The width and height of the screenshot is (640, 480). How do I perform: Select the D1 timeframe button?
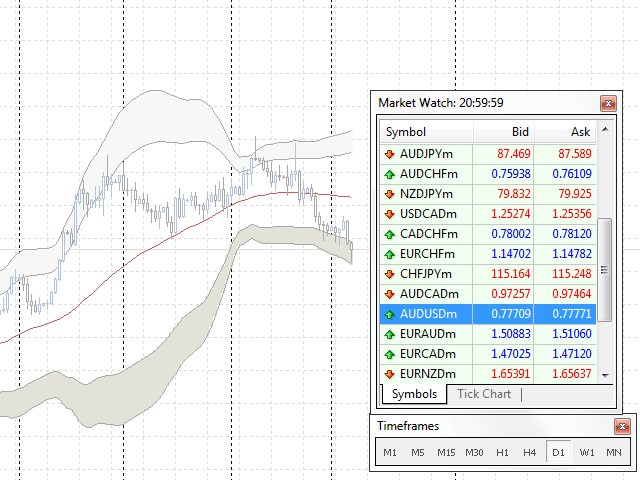558,453
